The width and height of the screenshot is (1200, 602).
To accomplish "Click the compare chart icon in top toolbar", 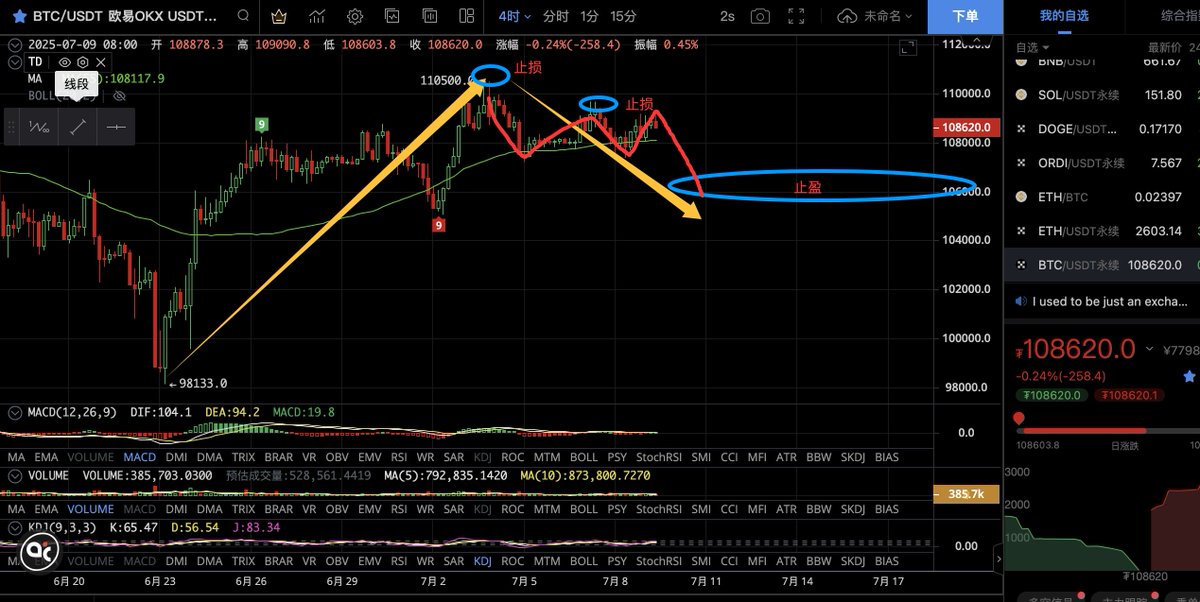I will tap(428, 16).
